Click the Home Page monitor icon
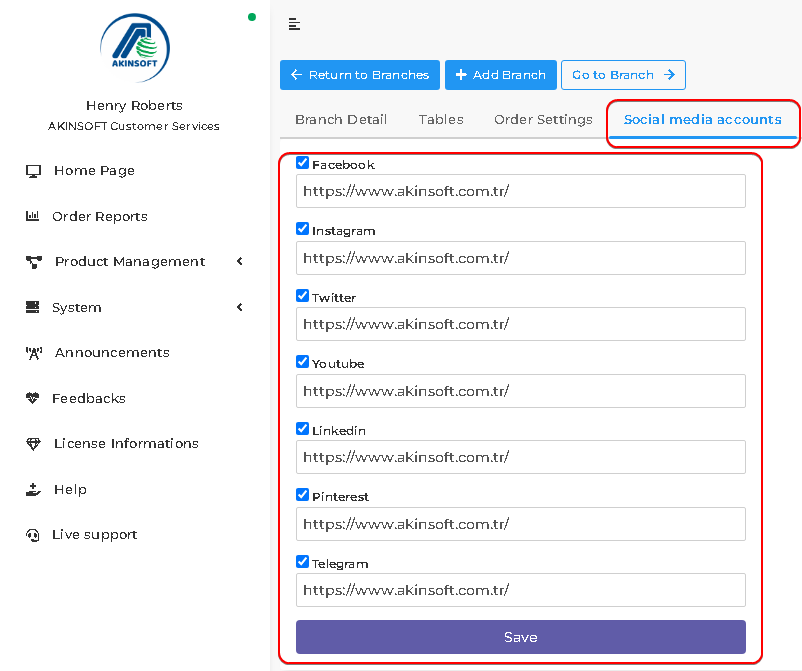Image resolution: width=802 pixels, height=671 pixels. 33,171
